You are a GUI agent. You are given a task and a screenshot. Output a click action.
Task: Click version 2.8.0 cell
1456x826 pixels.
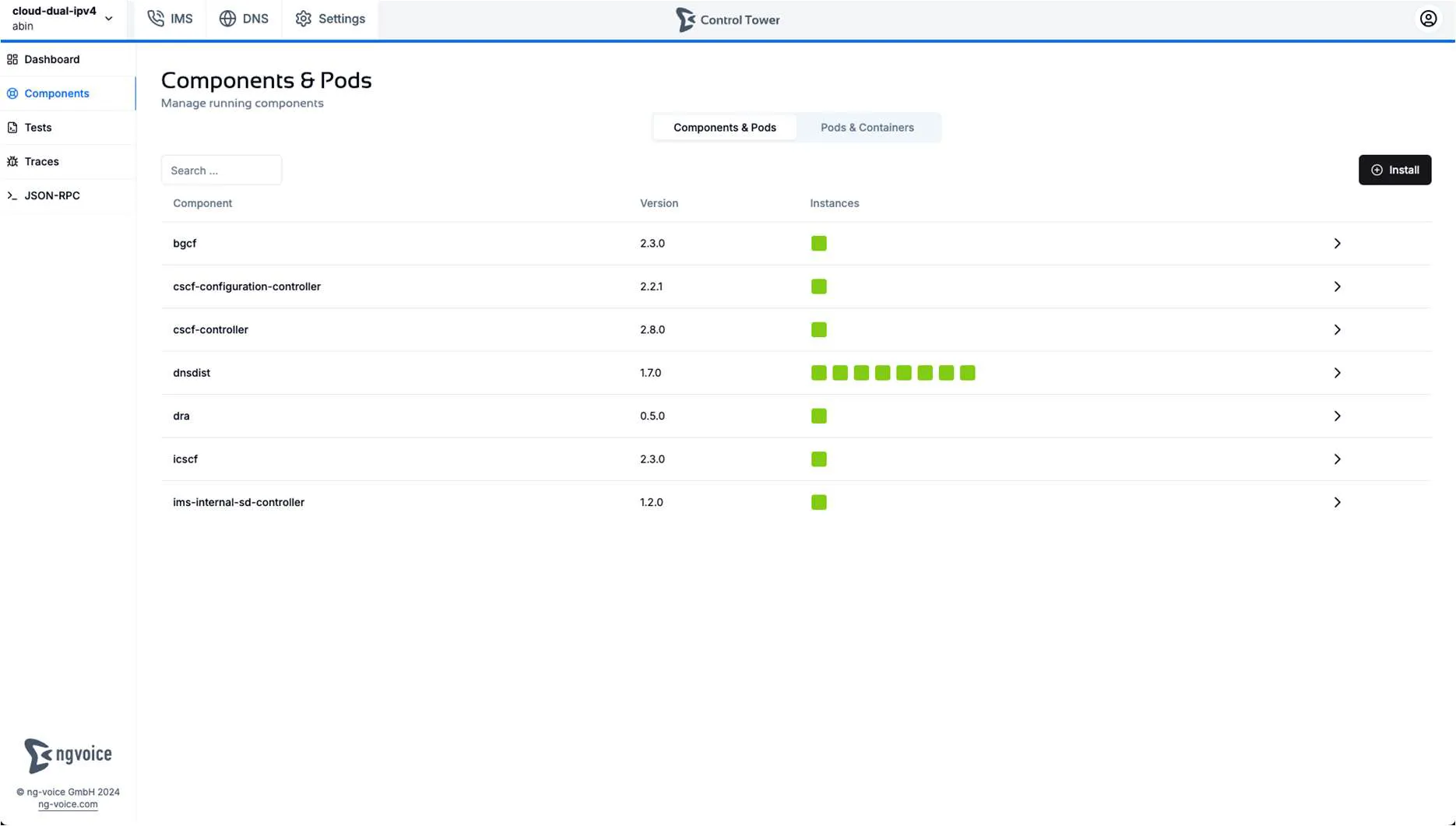652,330
